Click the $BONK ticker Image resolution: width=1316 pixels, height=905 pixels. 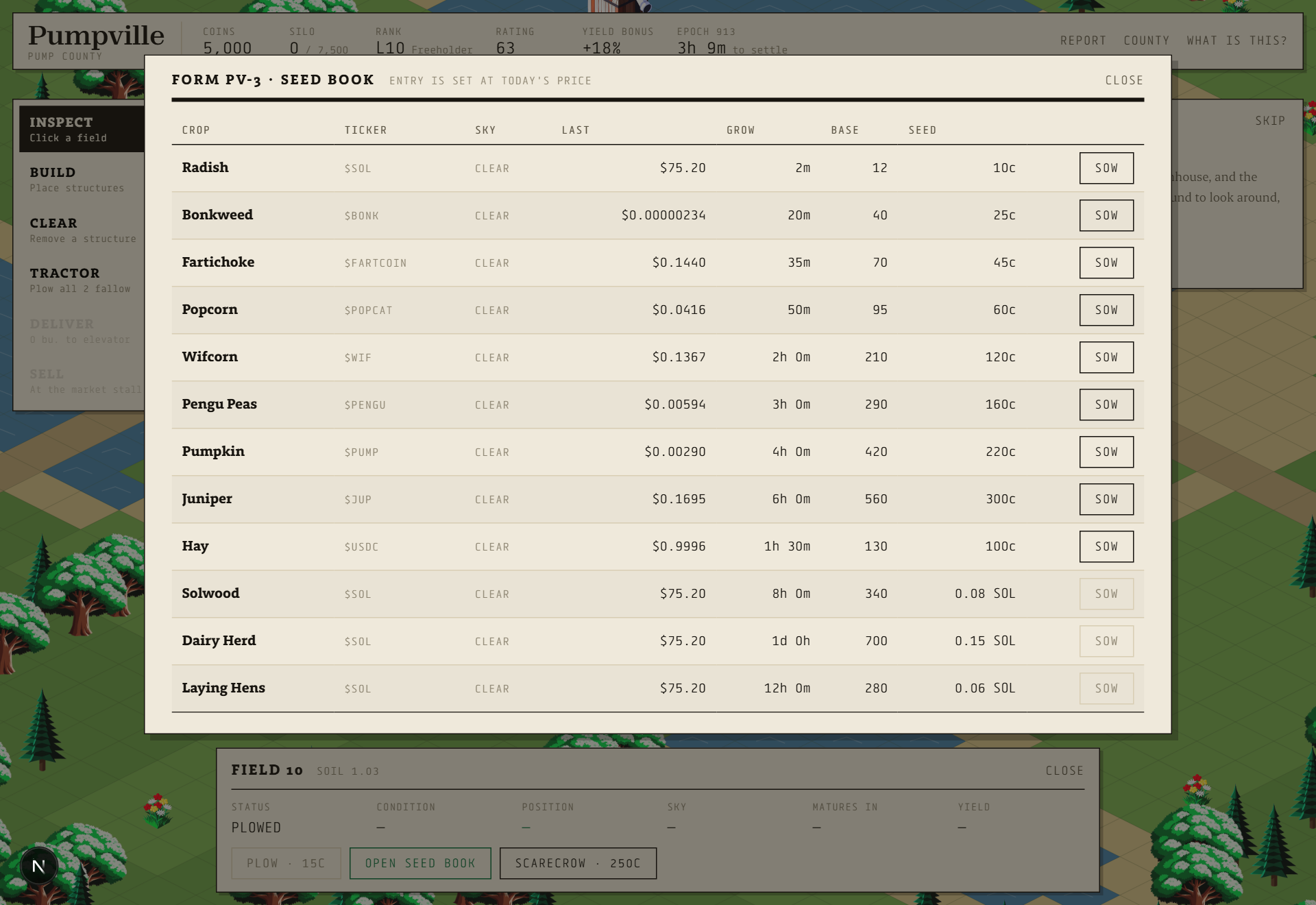[x=361, y=216]
